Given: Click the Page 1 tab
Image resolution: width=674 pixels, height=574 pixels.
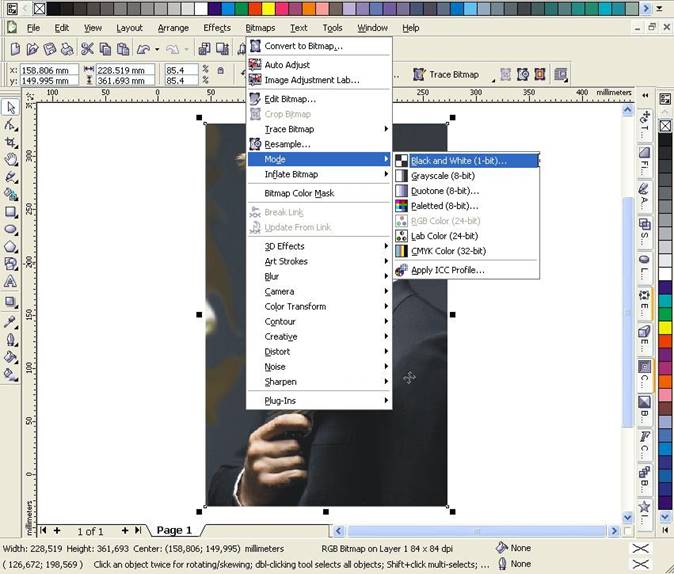Looking at the screenshot, I should tap(174, 530).
